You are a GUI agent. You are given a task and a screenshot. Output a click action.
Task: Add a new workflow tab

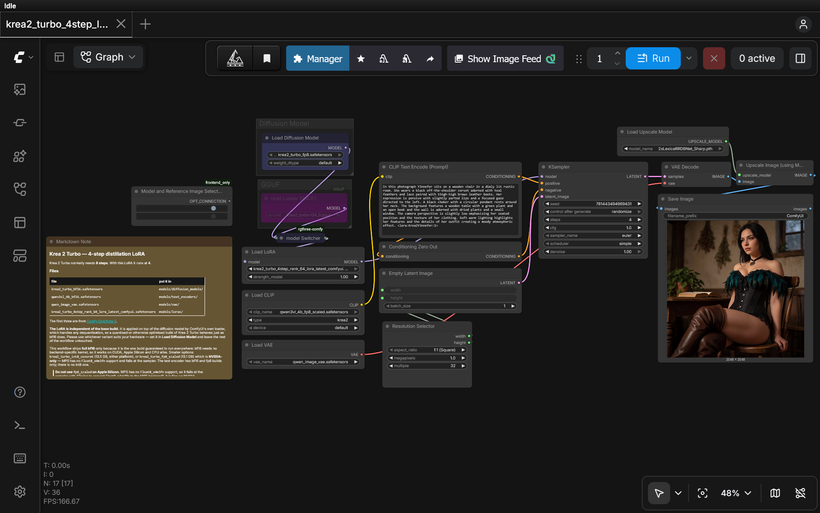145,24
